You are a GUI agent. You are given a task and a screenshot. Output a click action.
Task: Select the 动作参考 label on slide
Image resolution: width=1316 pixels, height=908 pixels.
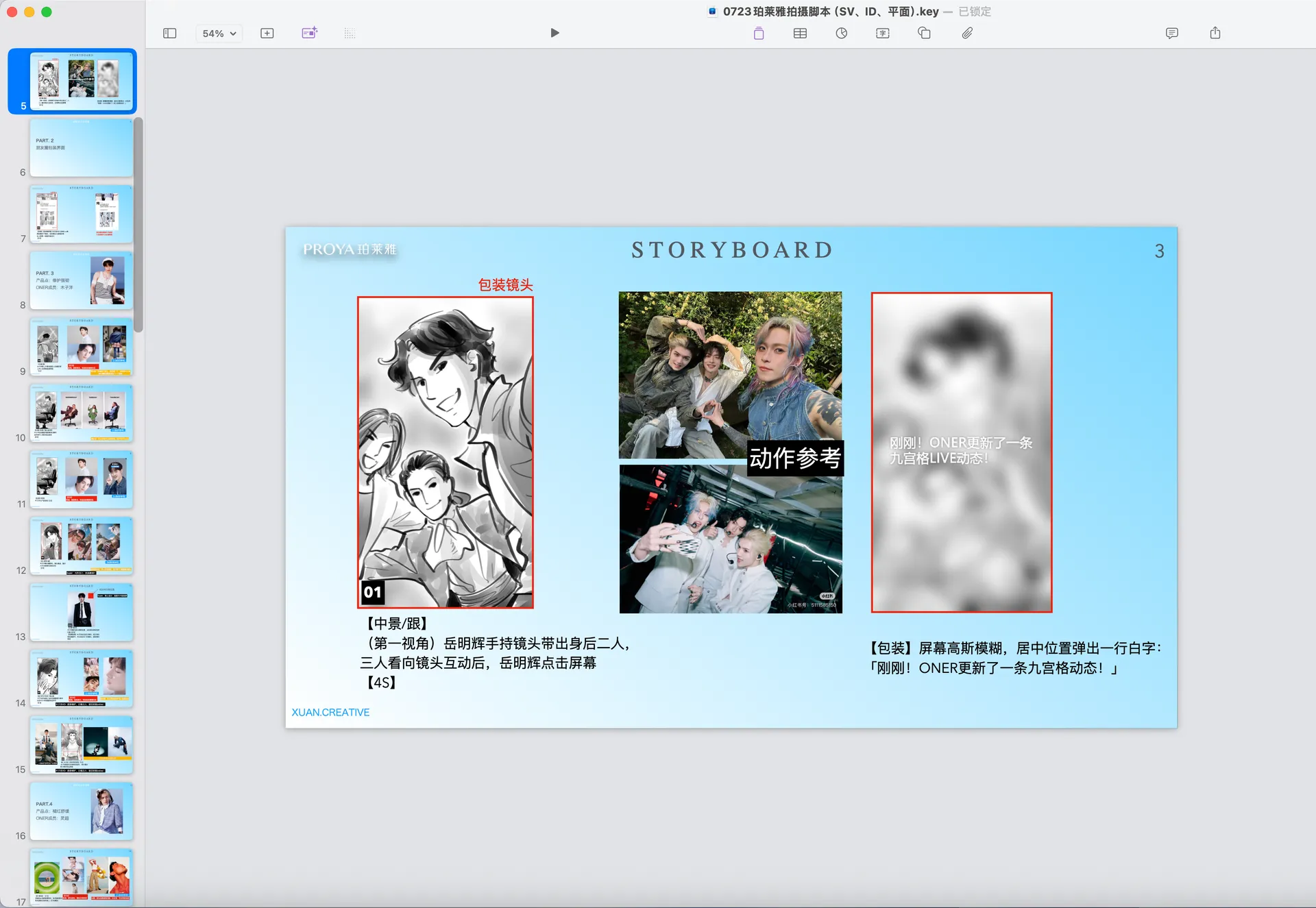click(x=795, y=458)
